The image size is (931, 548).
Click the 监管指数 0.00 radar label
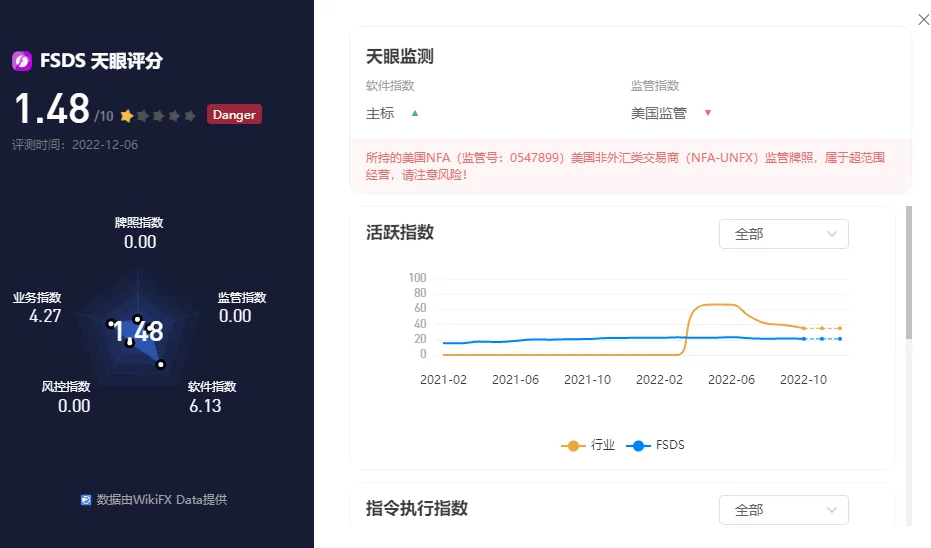point(242,307)
